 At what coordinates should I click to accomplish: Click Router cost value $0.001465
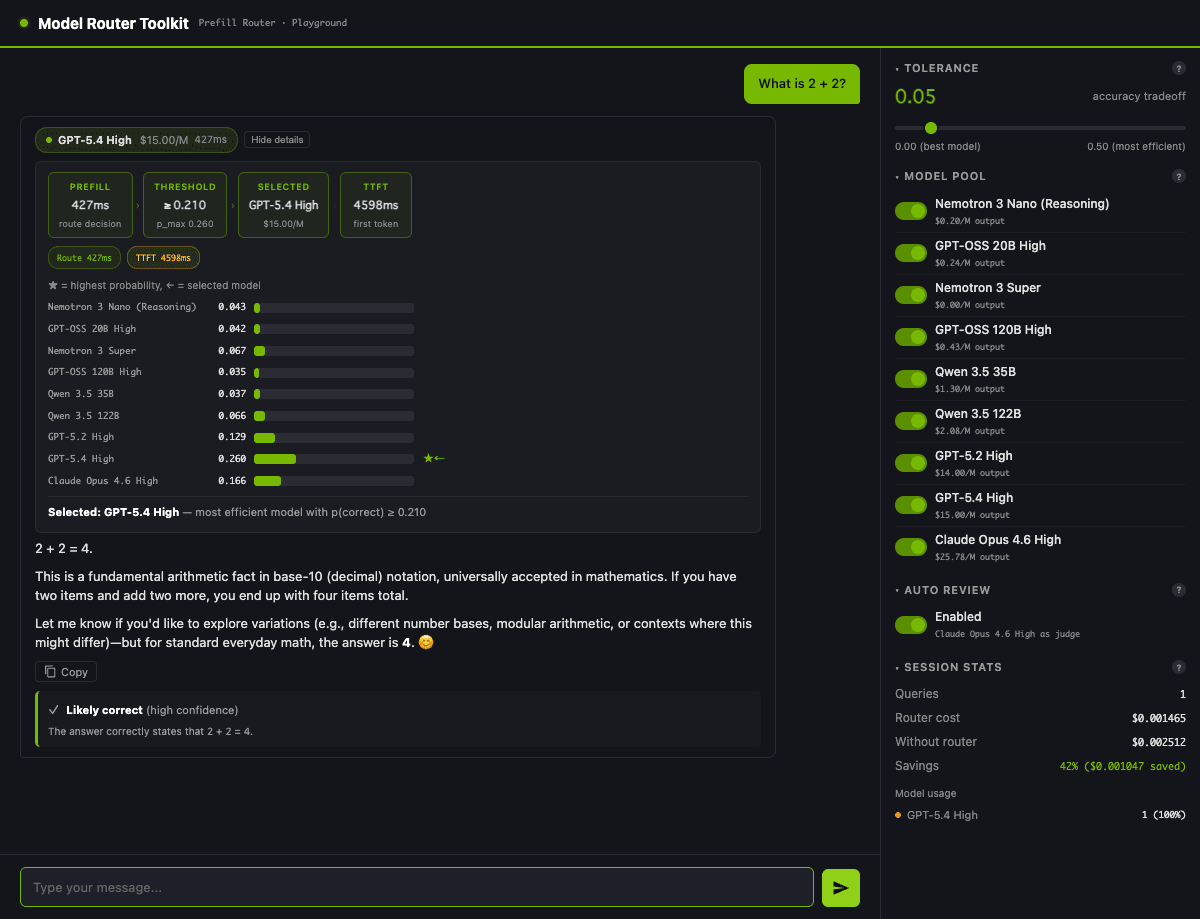(1159, 718)
